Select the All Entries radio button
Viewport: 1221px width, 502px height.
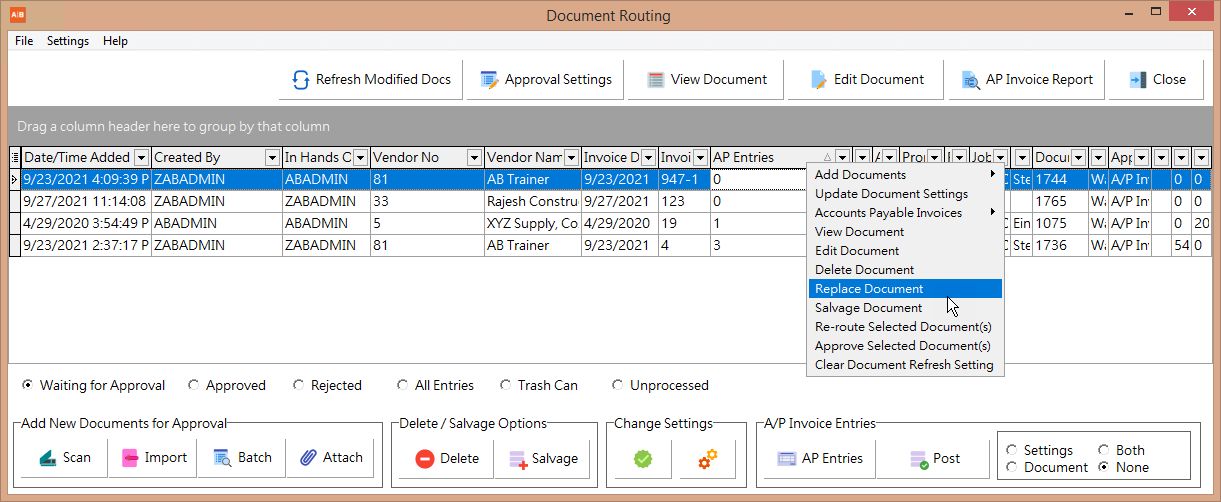pos(402,385)
